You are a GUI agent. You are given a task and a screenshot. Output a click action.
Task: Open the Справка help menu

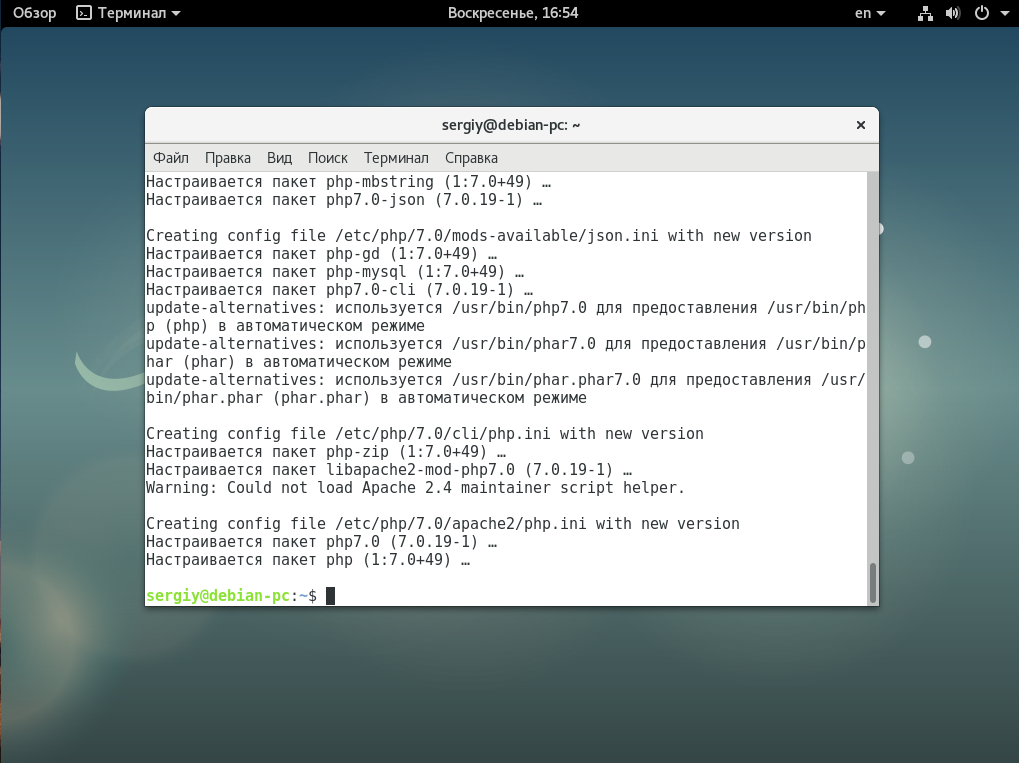coord(471,158)
